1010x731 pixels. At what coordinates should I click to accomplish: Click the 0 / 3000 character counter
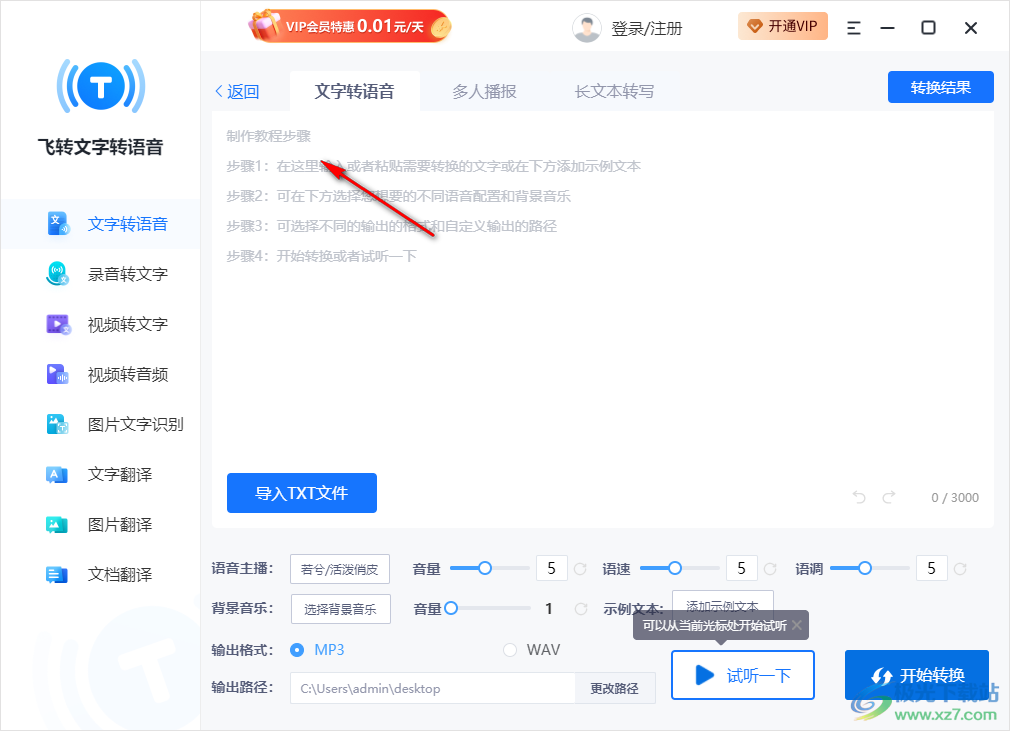[x=955, y=497]
